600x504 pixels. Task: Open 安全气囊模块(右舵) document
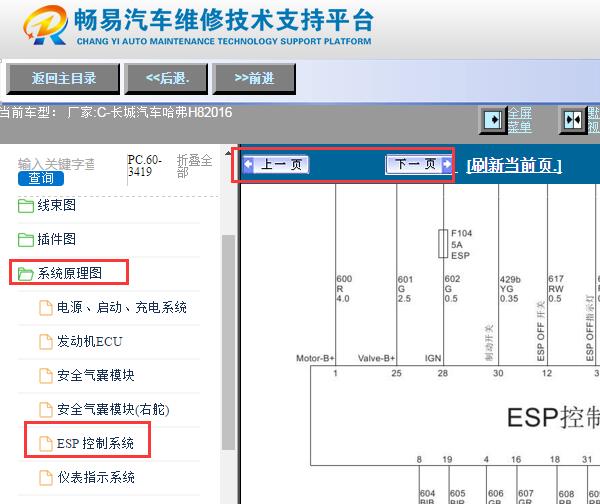tap(113, 409)
